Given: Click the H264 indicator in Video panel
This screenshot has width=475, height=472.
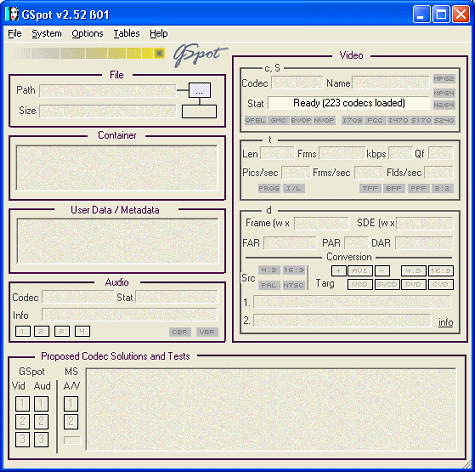Looking at the screenshot, I should coord(444,105).
